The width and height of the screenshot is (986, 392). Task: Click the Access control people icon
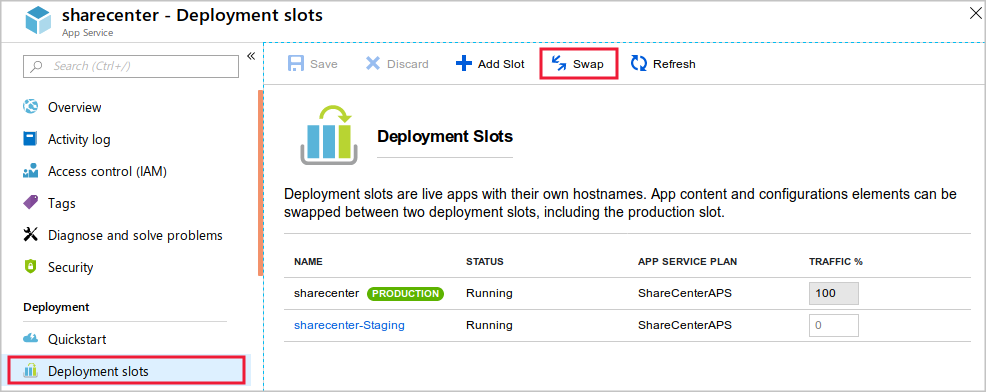pos(30,171)
